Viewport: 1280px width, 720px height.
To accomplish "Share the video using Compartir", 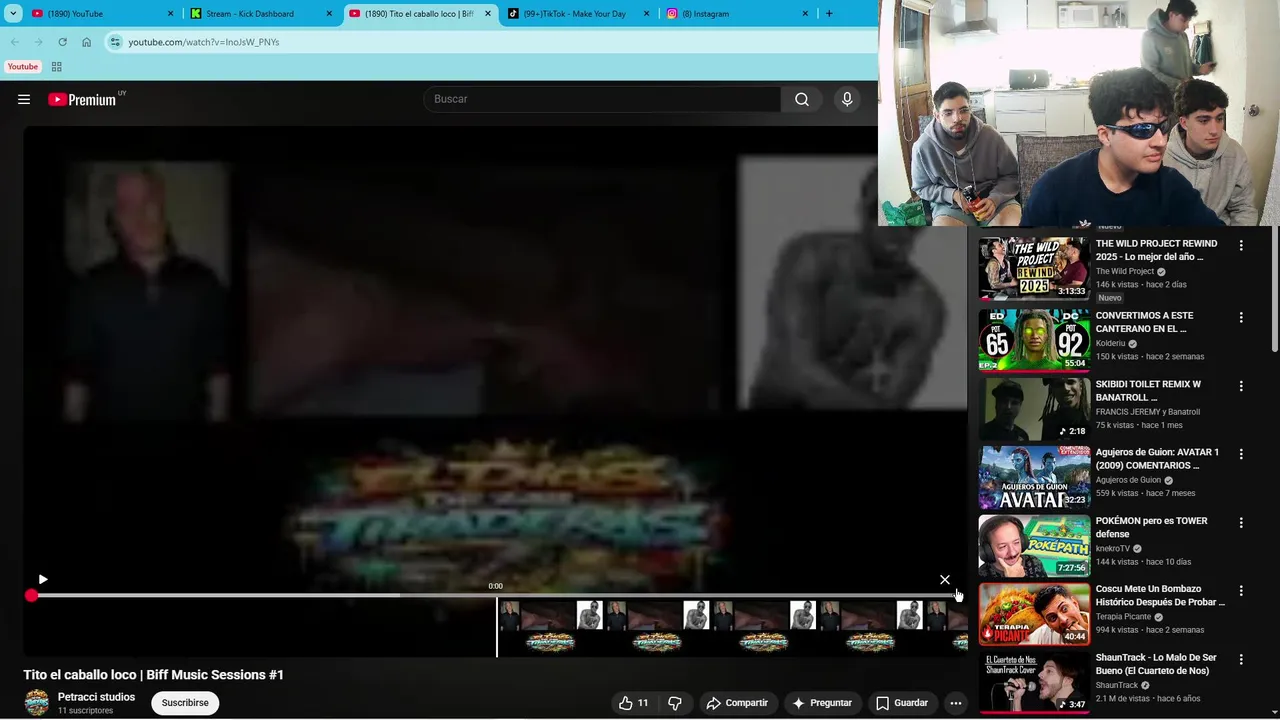I will [737, 703].
